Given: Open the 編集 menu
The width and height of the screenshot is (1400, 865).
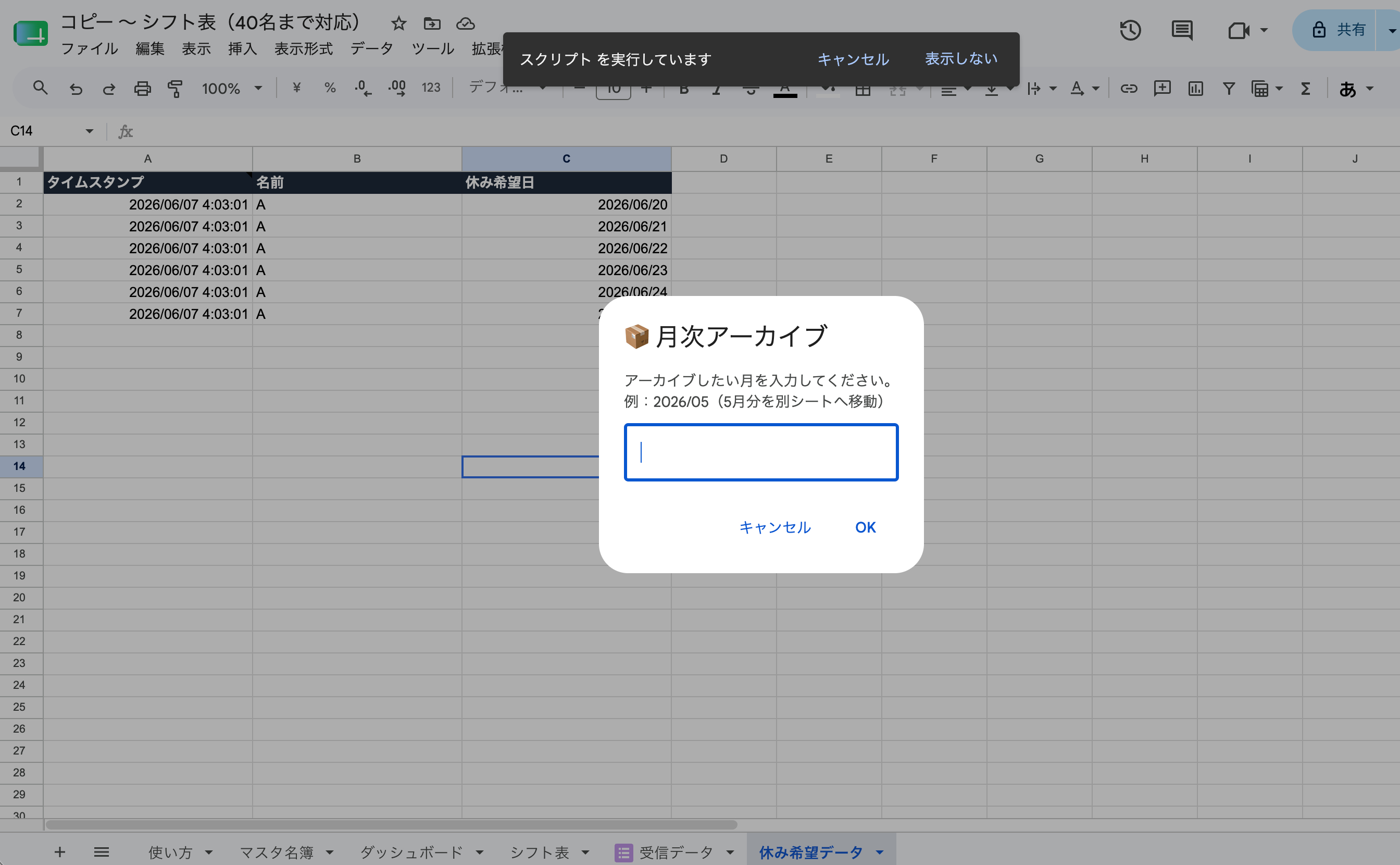Looking at the screenshot, I should (150, 48).
